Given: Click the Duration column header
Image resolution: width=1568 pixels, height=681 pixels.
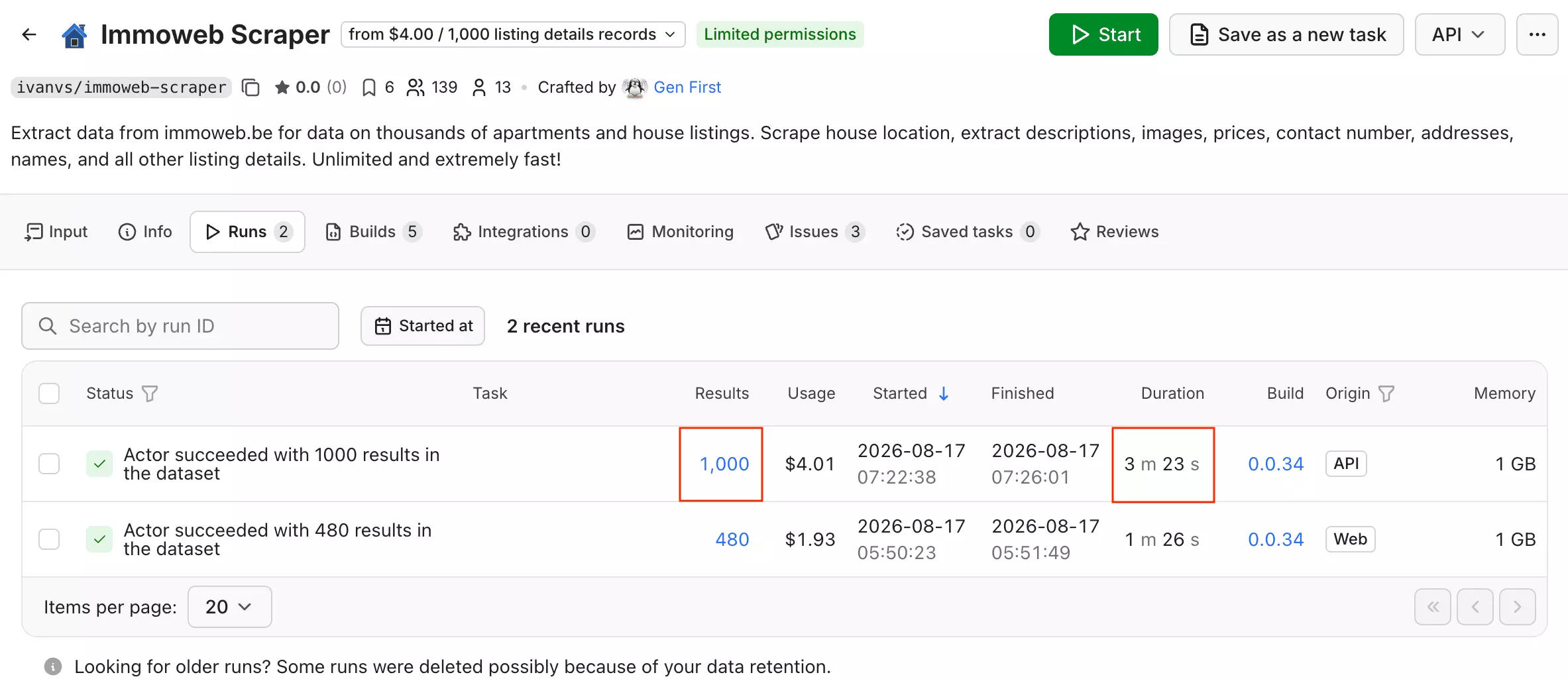Looking at the screenshot, I should click(x=1172, y=393).
